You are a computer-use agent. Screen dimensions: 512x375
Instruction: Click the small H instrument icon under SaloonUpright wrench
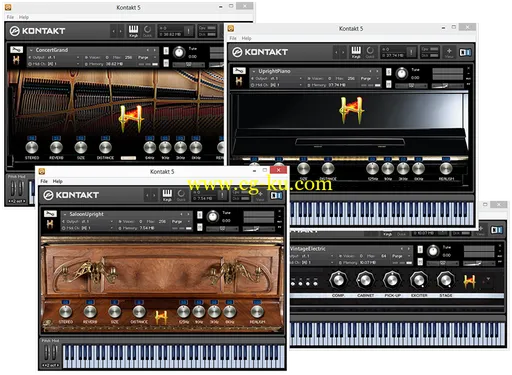click(50, 224)
